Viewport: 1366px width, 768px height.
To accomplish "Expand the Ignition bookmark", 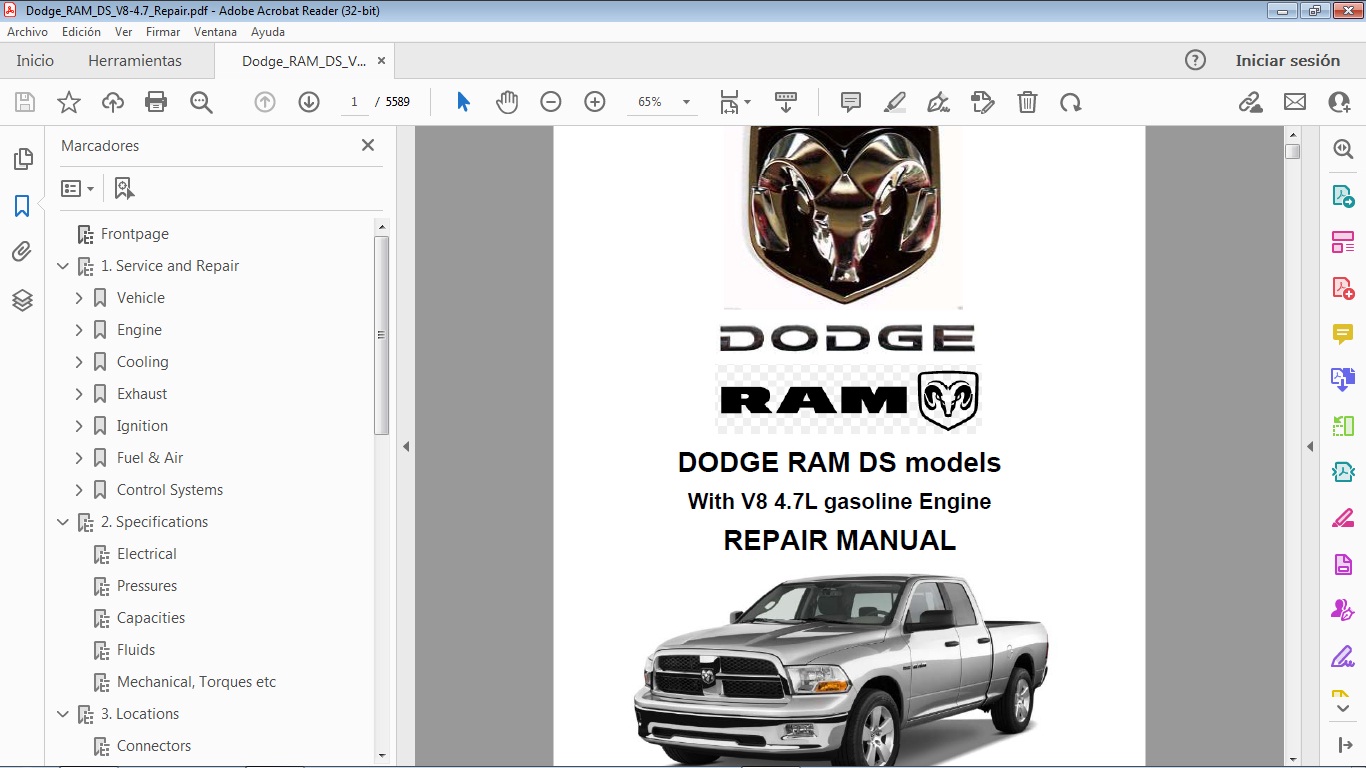I will coord(79,426).
